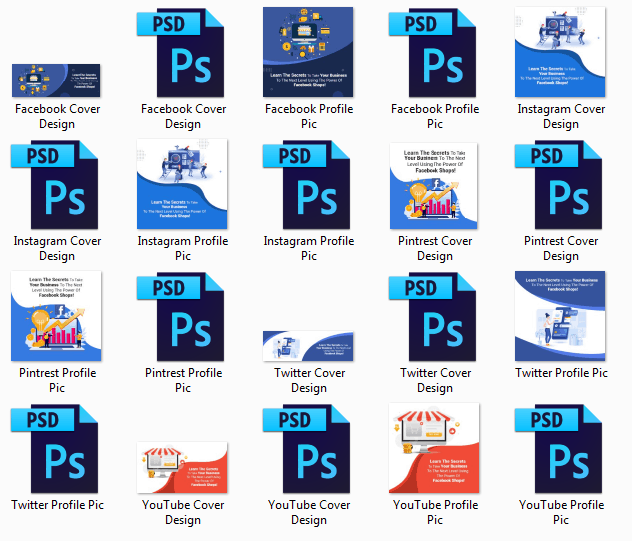Click the Pintrest Profile Pic PSD icon
The image size is (632, 541).
[x=182, y=317]
